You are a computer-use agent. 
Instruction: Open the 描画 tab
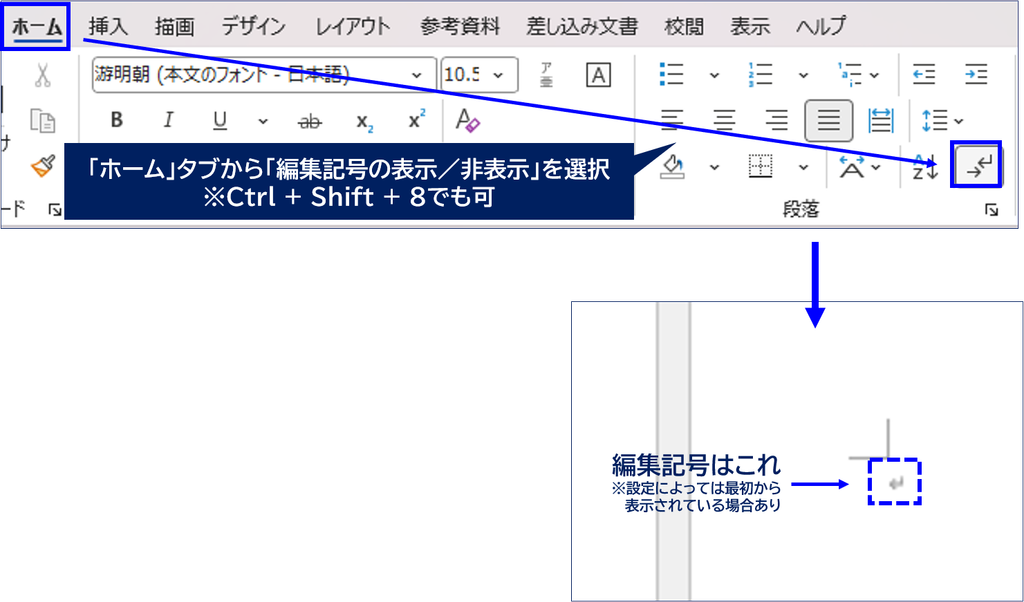coord(174,27)
